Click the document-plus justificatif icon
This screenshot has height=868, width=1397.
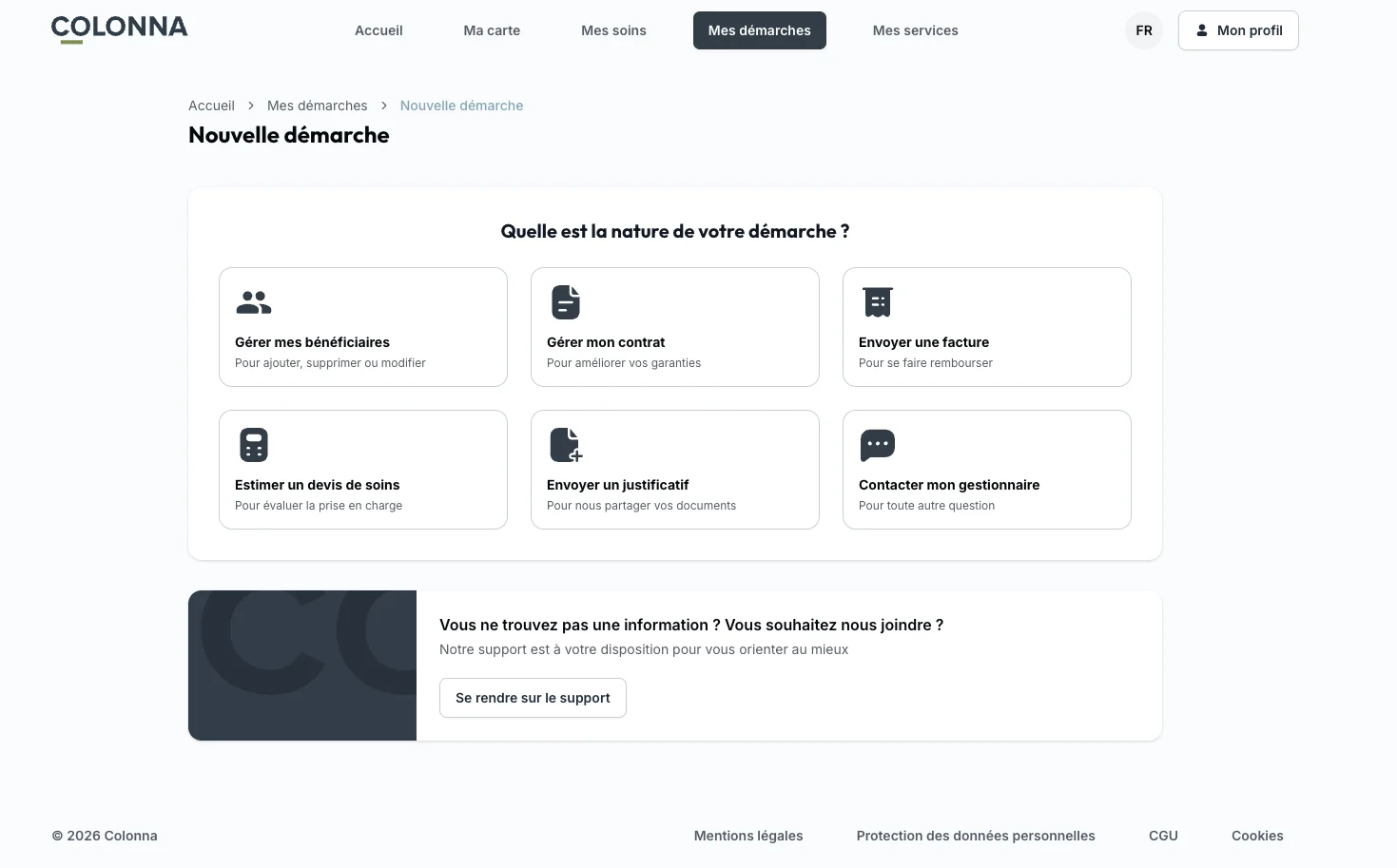566,445
